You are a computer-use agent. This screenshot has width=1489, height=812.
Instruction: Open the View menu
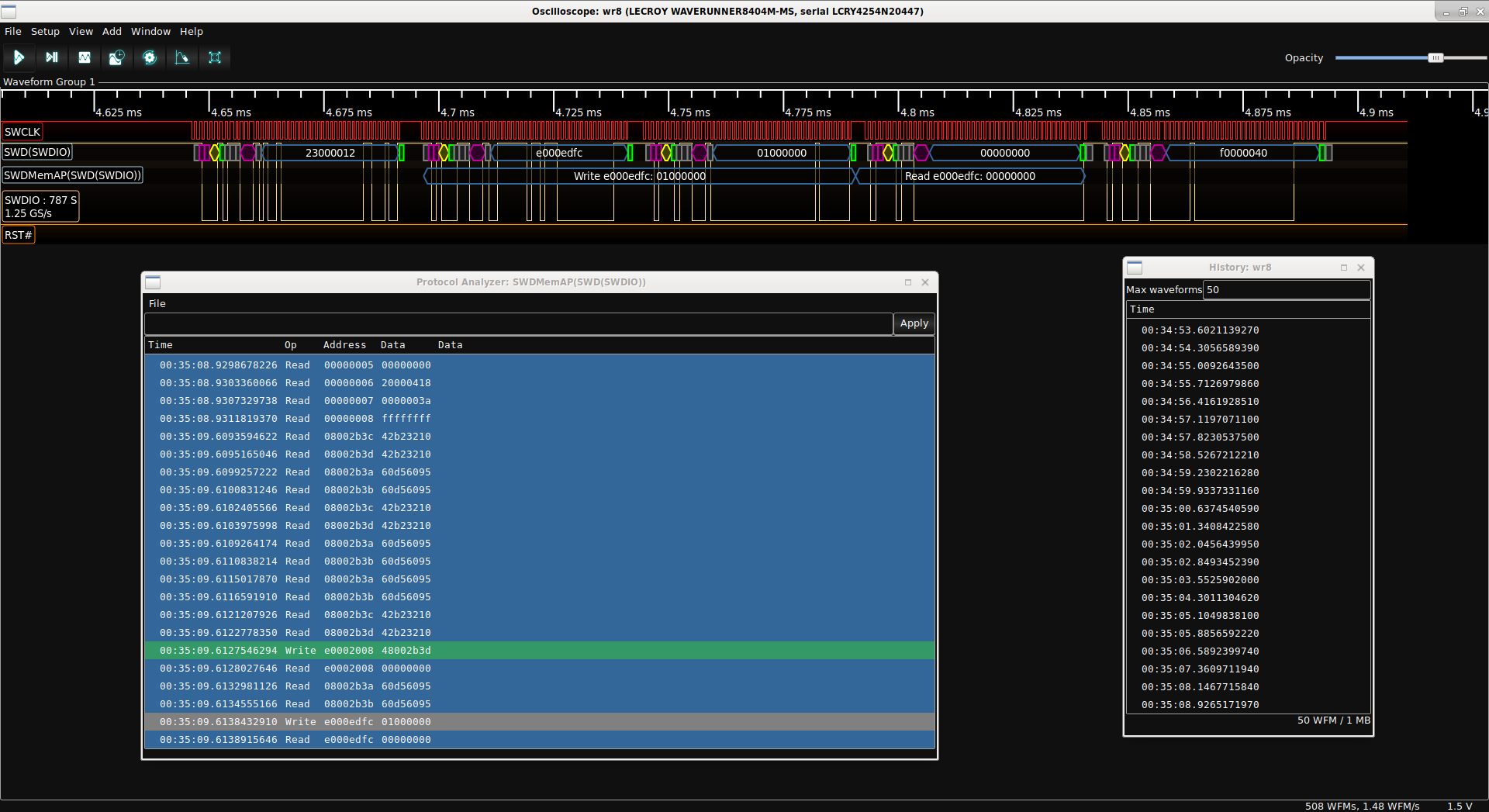[81, 32]
